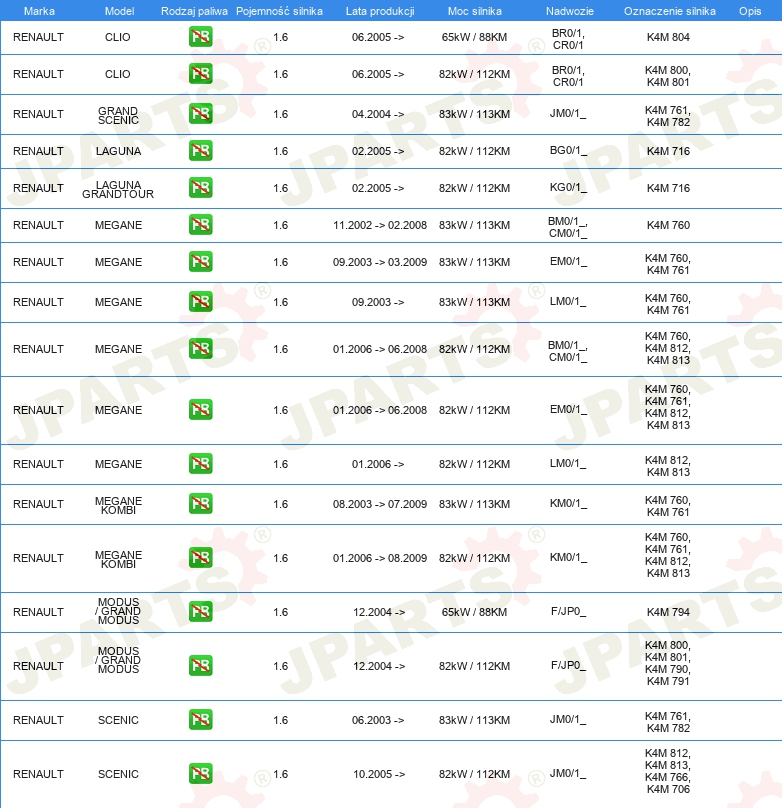The height and width of the screenshot is (808, 782).
Task: Click fuel icon in MEGANE LM0/1_ 83kW row
Action: pos(200,301)
